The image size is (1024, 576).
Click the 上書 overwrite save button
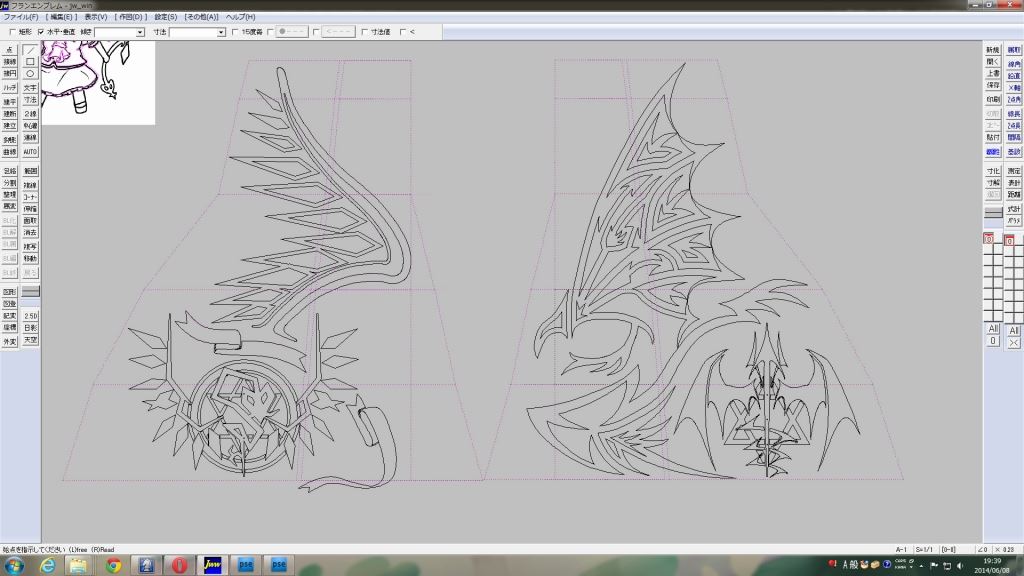[993, 74]
